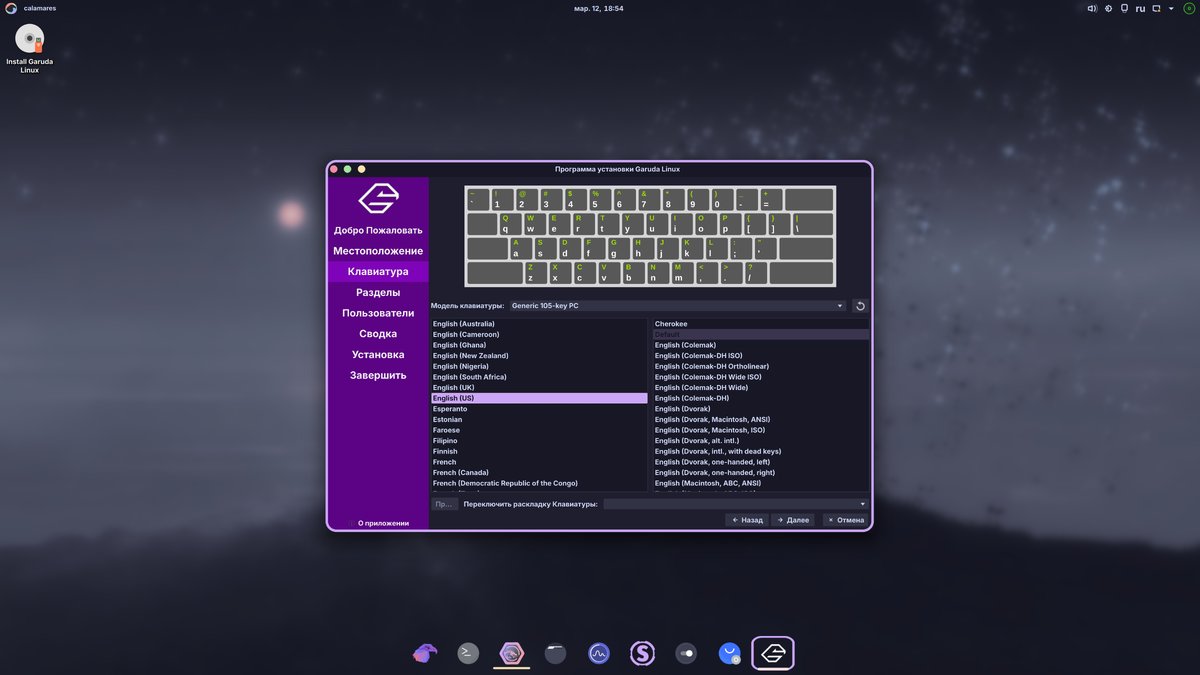Go to the Разделы step in sidebar
This screenshot has width=1200, height=675.
point(378,292)
